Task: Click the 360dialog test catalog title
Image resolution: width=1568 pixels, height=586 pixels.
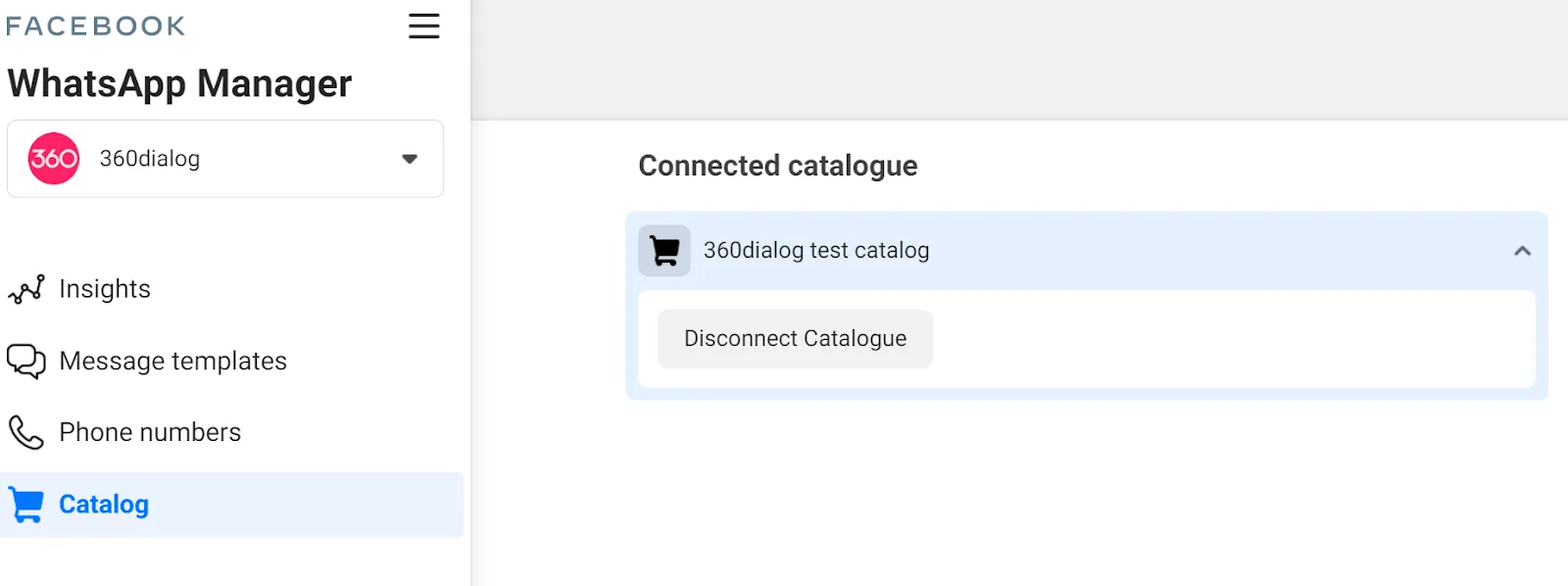Action: click(x=816, y=251)
